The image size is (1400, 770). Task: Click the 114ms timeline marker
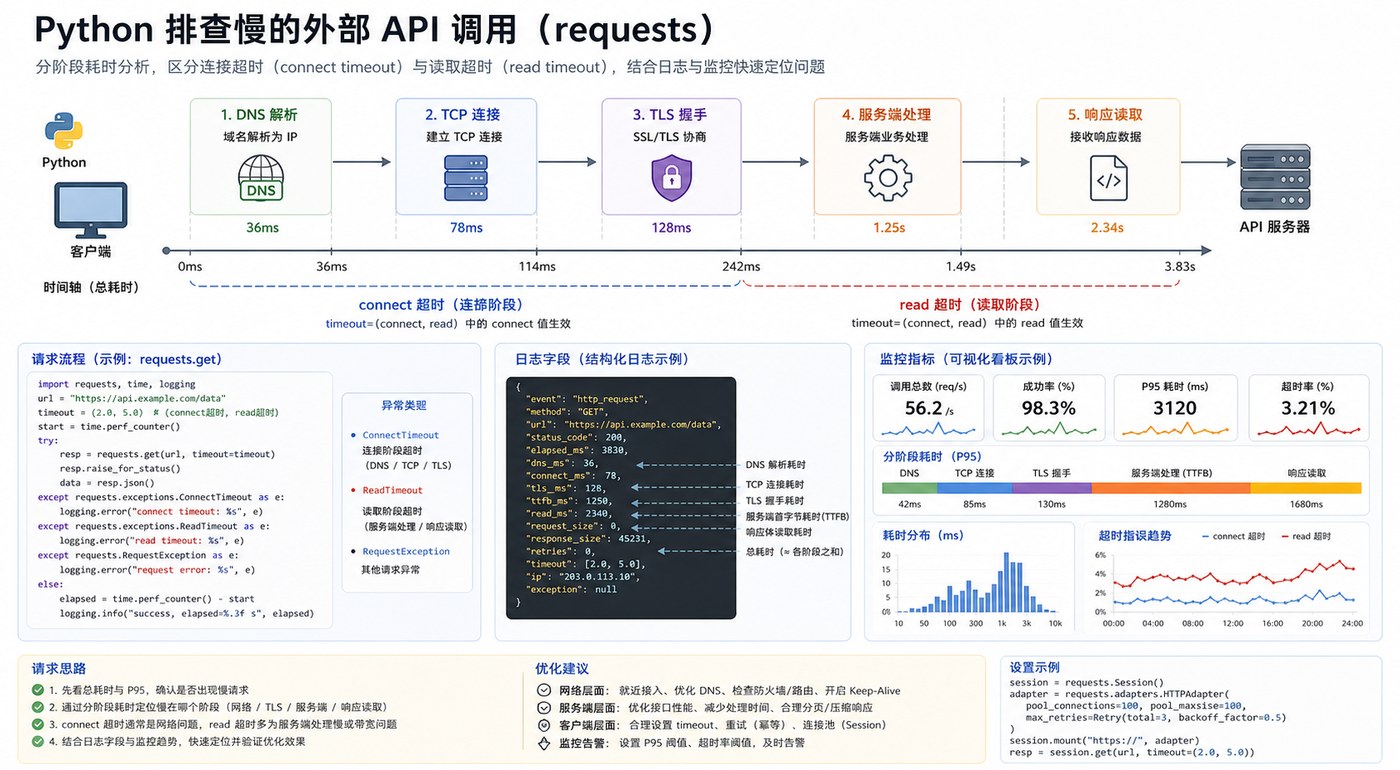[536, 266]
